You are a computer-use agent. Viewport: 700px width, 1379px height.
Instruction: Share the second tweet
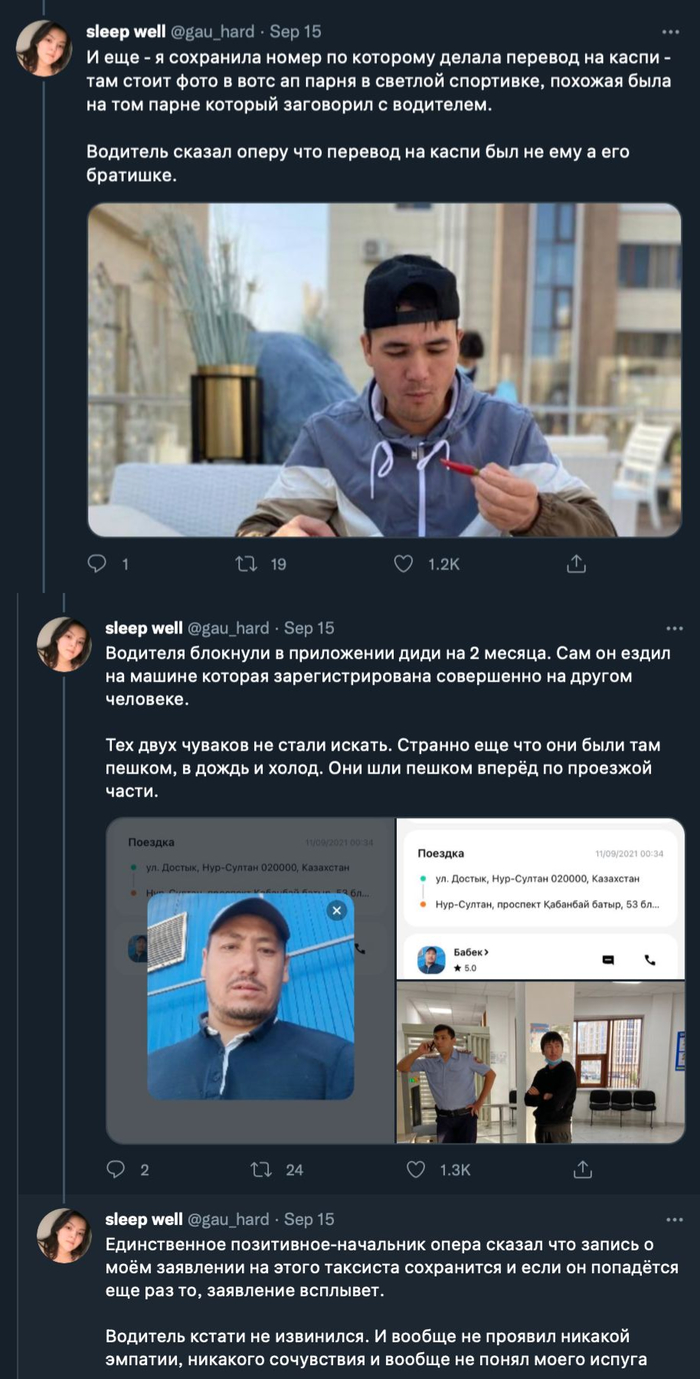tap(584, 1169)
